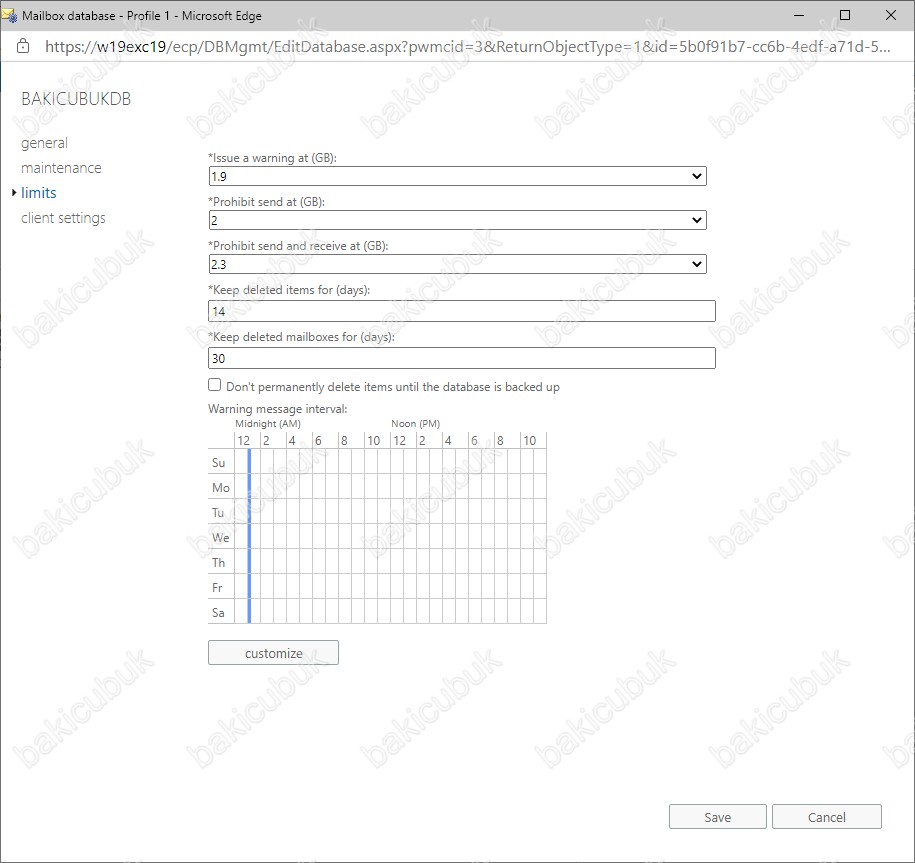This screenshot has width=915, height=863.
Task: Click the 'Keep deleted mailboxes for (days)' field
Action: point(462,358)
